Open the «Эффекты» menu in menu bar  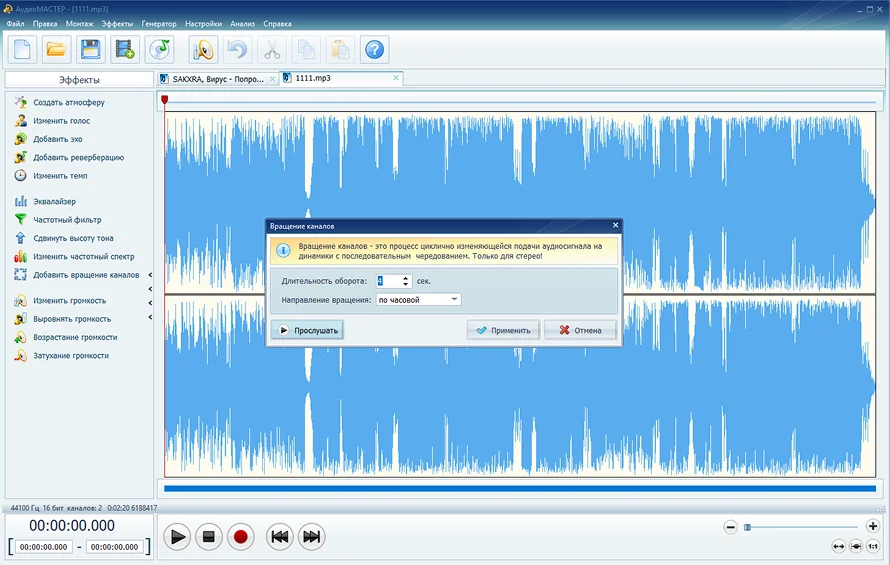tap(117, 23)
